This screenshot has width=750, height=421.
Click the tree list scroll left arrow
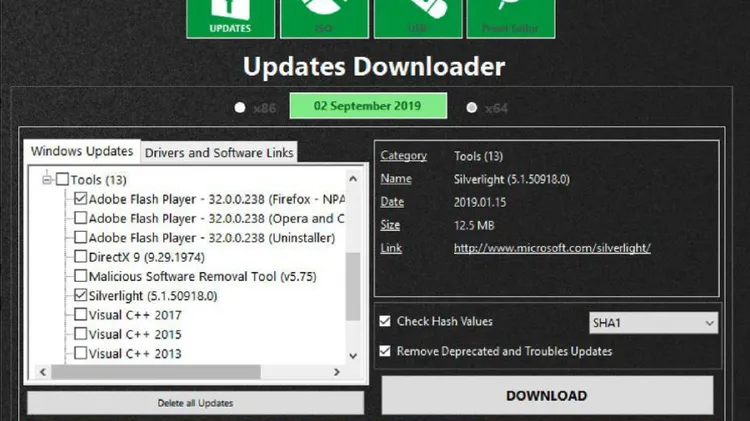(43, 372)
